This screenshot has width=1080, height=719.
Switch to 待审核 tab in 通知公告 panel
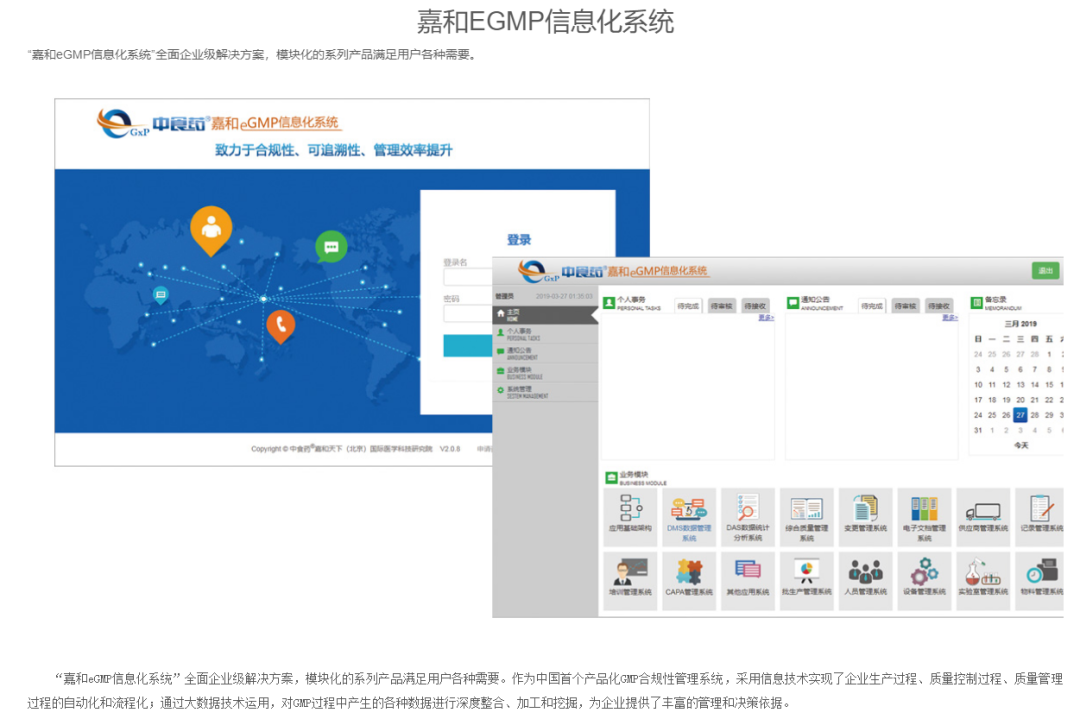coord(905,306)
